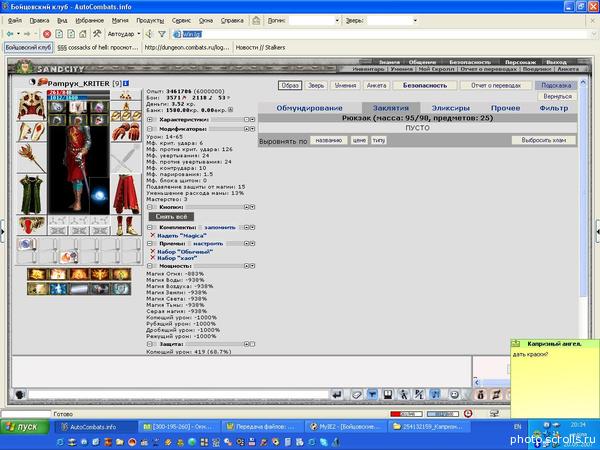Click the staff weapon slot
The height and width of the screenshot is (450, 600).
31,158
